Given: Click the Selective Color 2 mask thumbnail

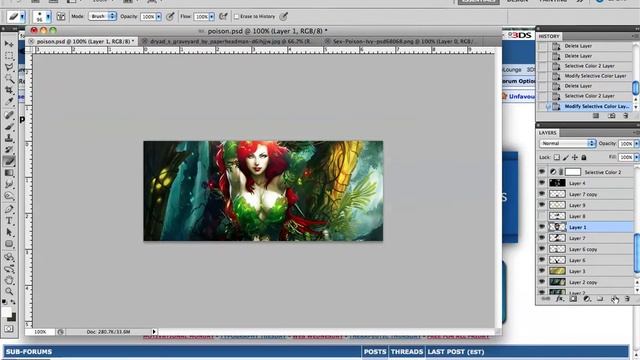Looking at the screenshot, I should 573,172.
